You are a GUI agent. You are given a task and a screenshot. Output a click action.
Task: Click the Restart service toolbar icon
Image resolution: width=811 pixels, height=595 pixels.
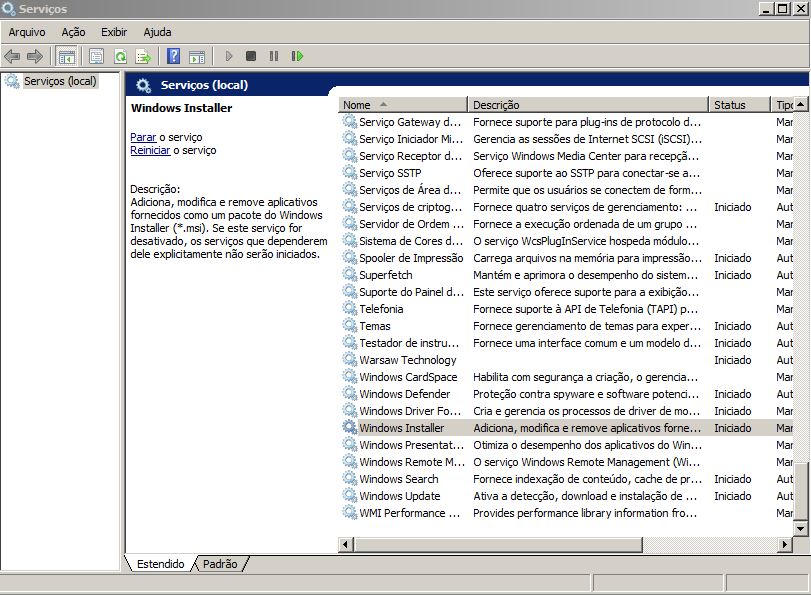coord(297,56)
